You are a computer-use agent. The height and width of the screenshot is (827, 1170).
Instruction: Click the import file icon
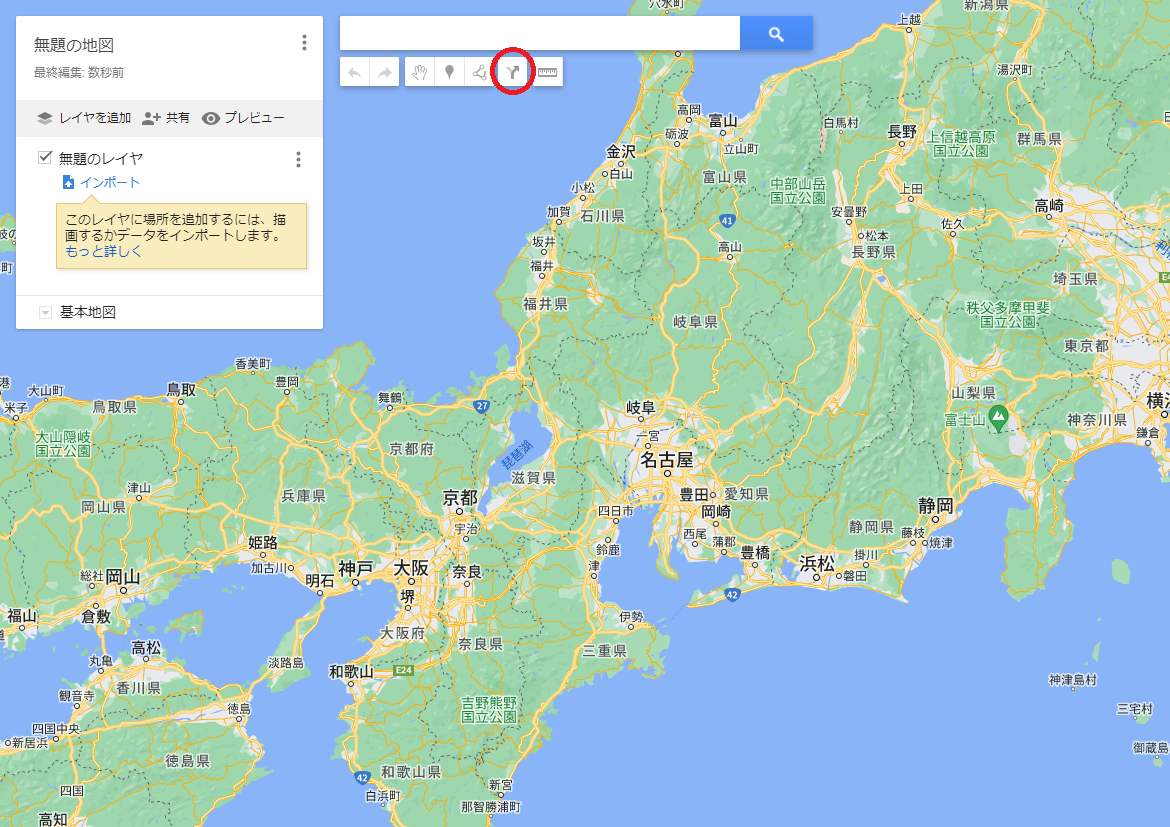click(68, 182)
